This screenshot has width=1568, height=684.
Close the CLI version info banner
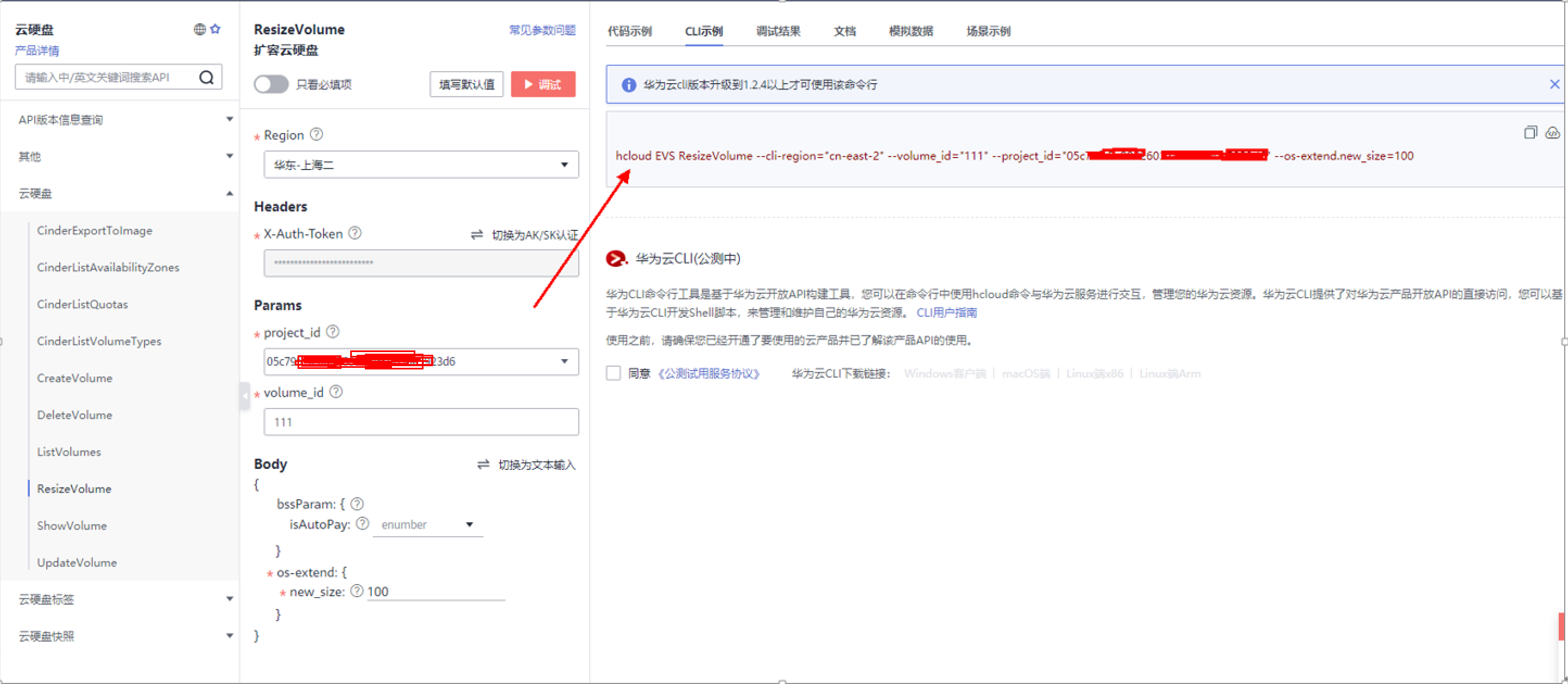[x=1554, y=84]
